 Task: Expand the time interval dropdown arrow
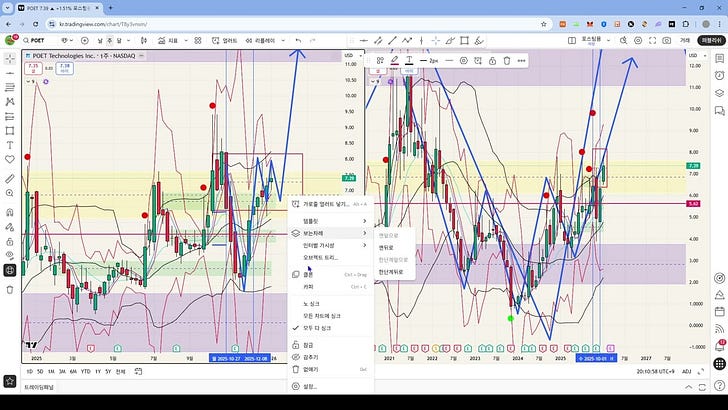(x=129, y=41)
